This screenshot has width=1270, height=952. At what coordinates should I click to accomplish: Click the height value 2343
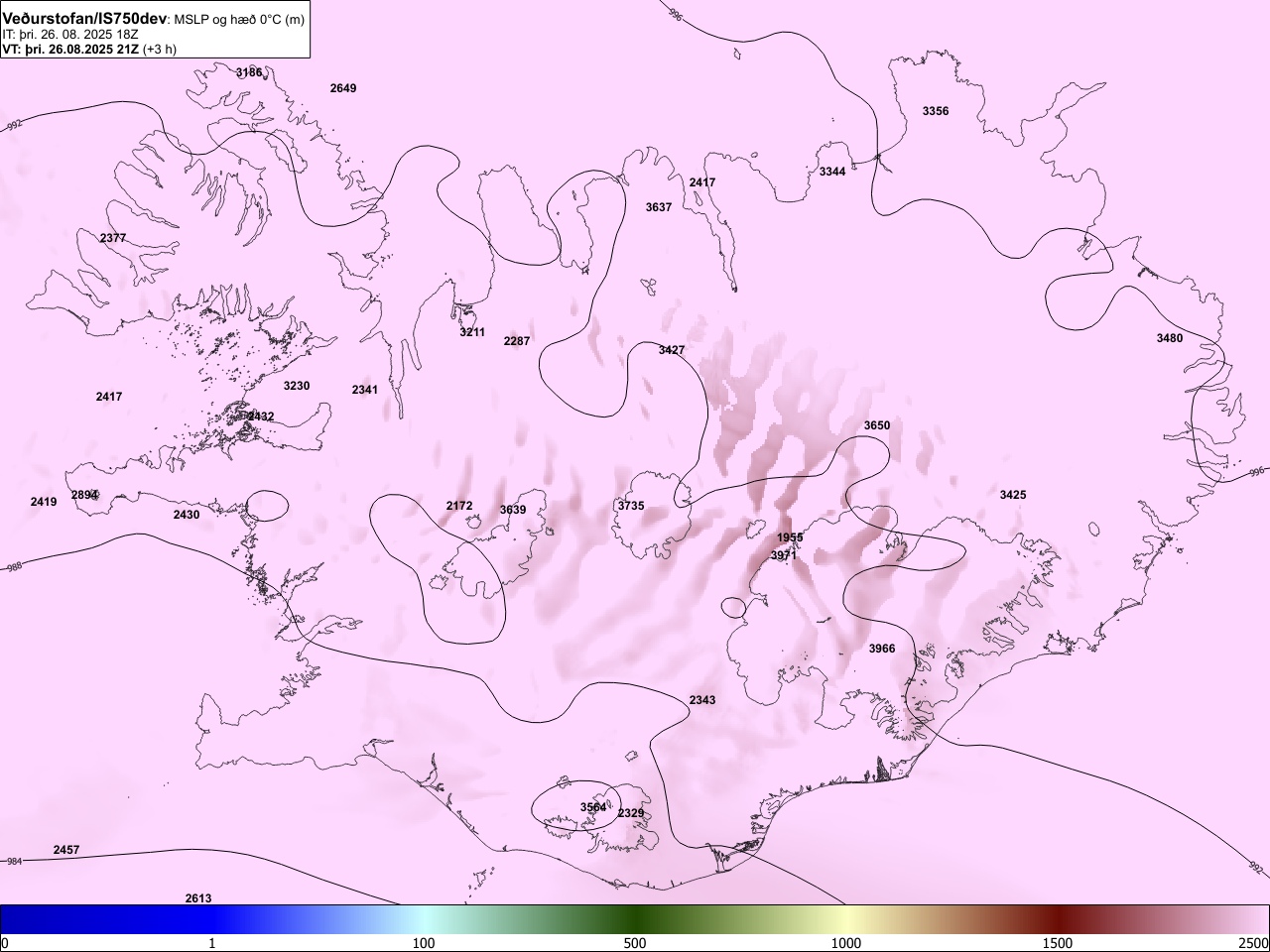702,700
